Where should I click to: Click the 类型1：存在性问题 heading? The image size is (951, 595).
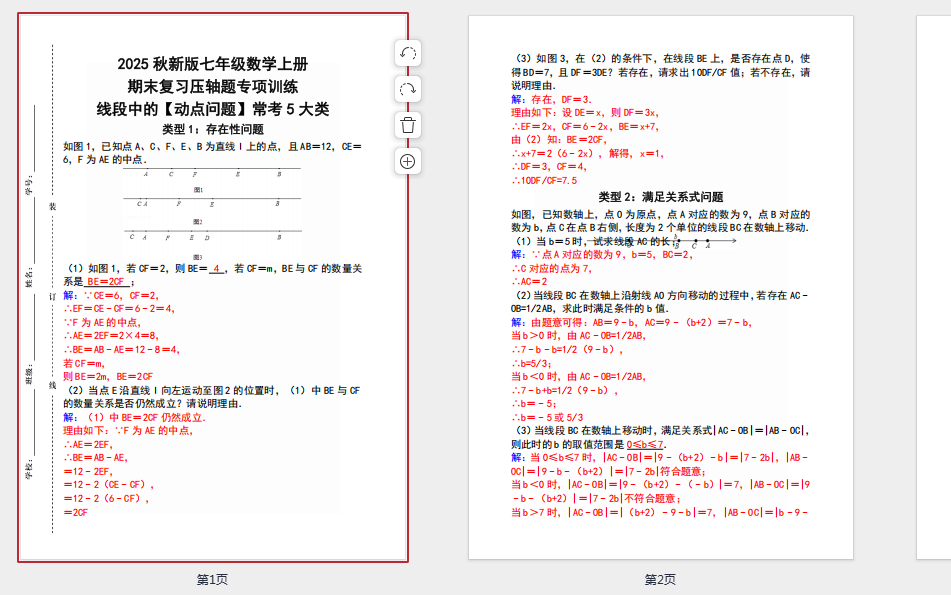[x=212, y=129]
